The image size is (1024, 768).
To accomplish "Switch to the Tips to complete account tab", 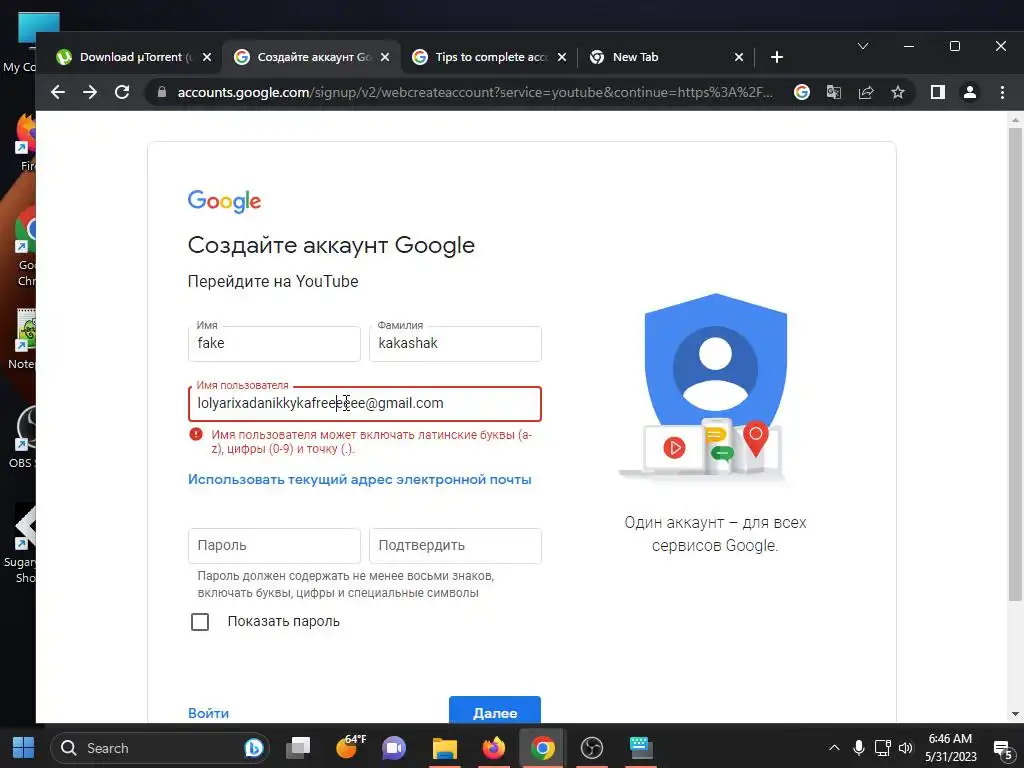I will (x=488, y=57).
